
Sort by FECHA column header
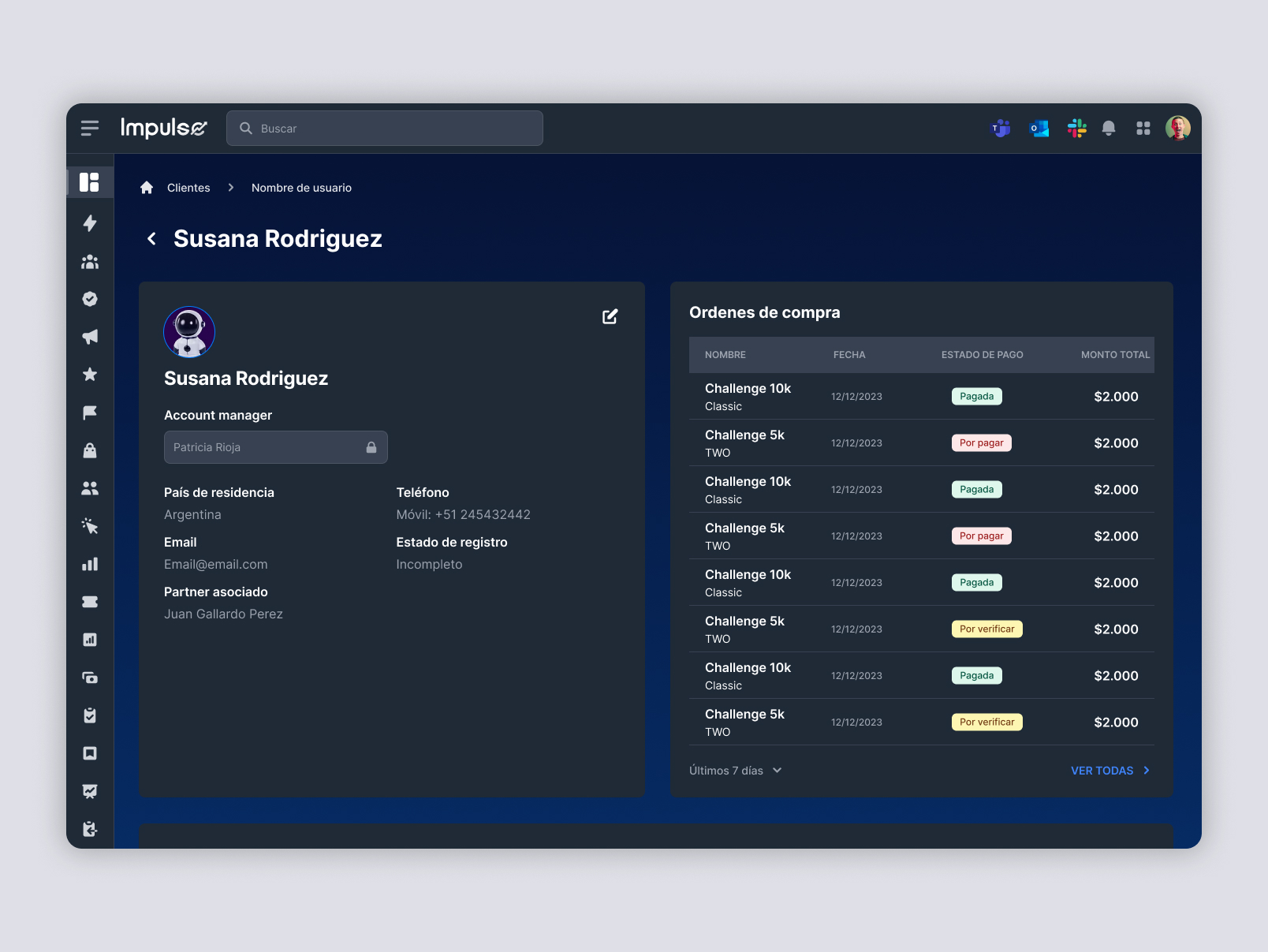tap(849, 355)
